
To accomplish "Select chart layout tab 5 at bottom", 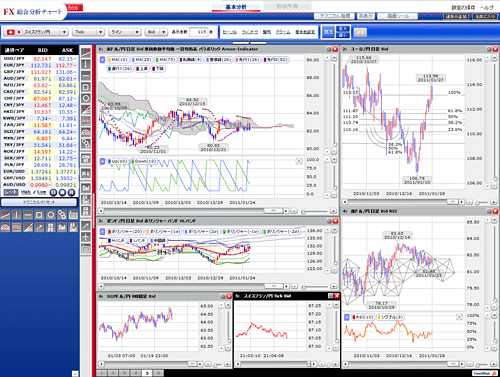I will (x=147, y=373).
